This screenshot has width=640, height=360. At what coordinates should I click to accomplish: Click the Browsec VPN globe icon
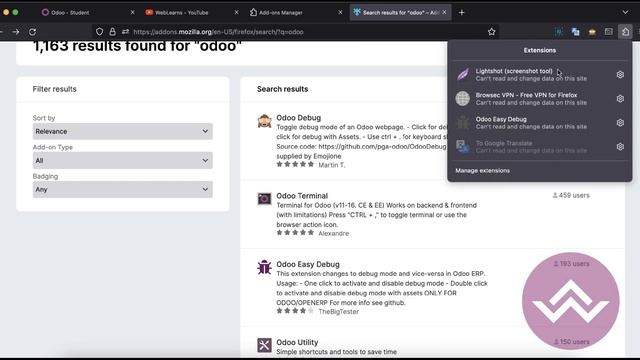pyautogui.click(x=463, y=99)
